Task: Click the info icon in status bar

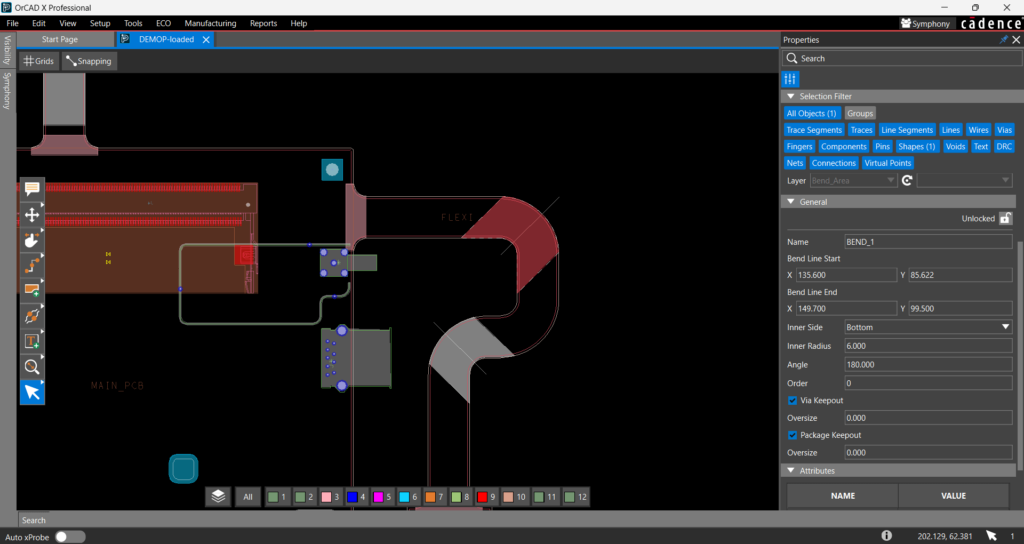Action: (886, 536)
